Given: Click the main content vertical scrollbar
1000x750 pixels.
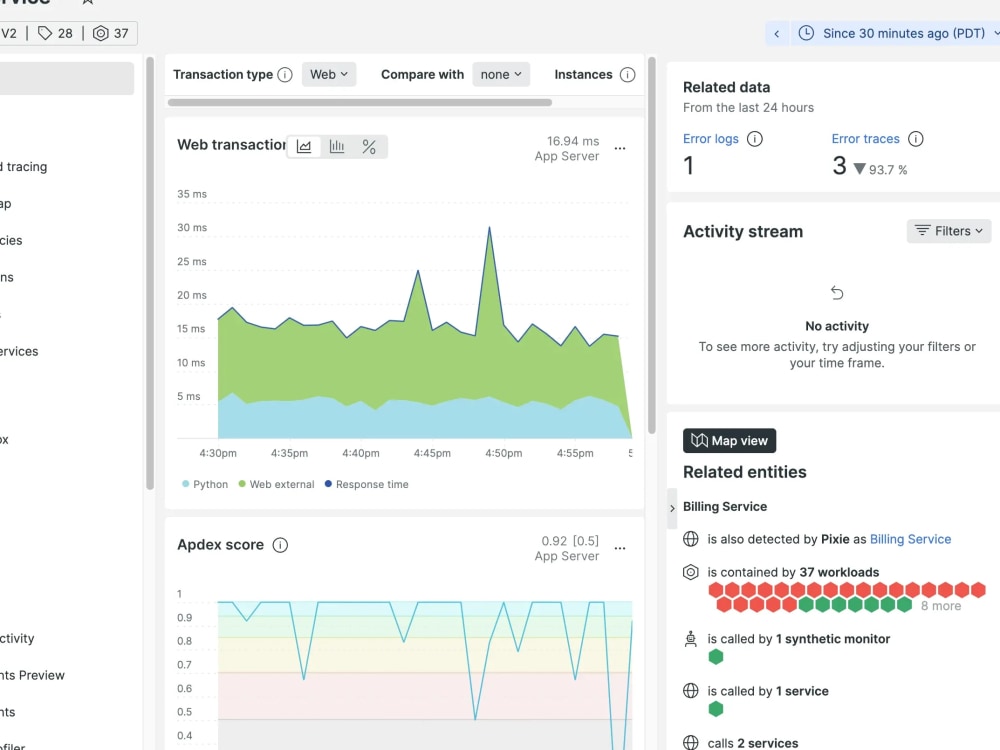Looking at the screenshot, I should [652, 246].
